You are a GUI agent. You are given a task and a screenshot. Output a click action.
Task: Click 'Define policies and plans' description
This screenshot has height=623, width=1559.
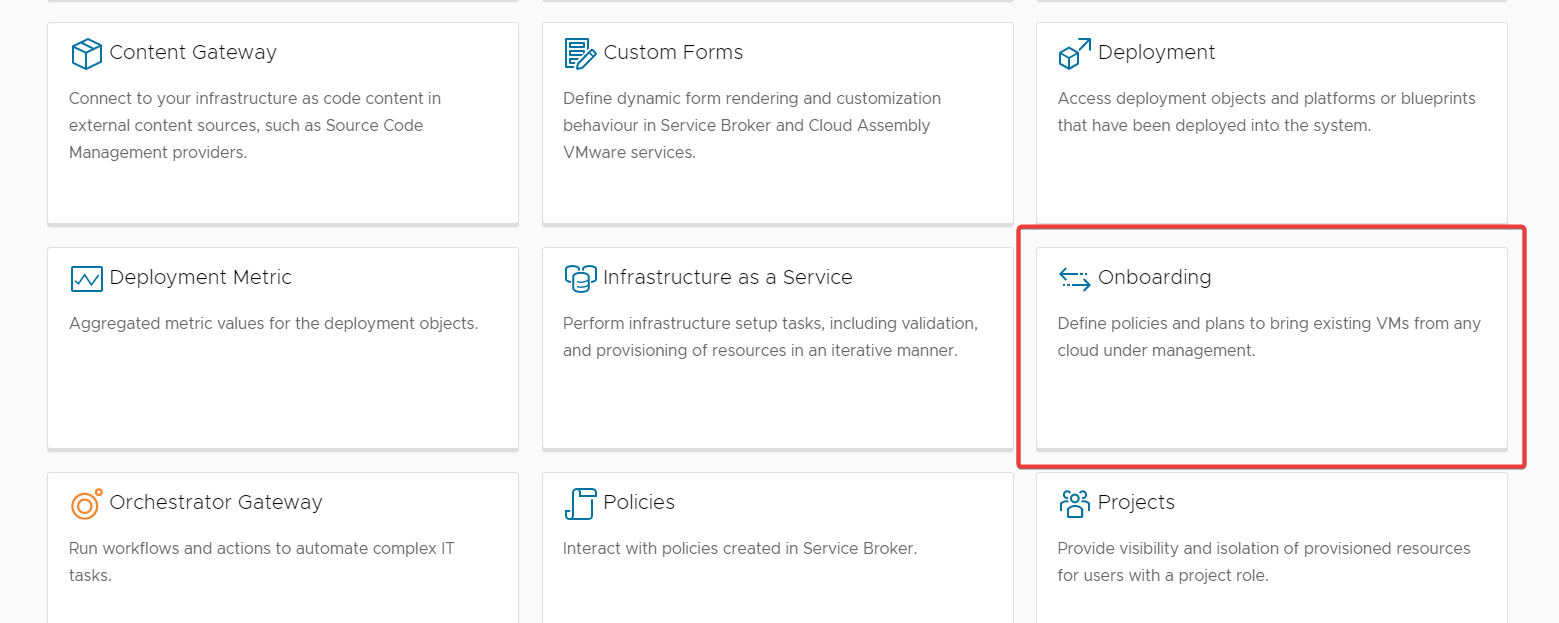[x=1269, y=337]
